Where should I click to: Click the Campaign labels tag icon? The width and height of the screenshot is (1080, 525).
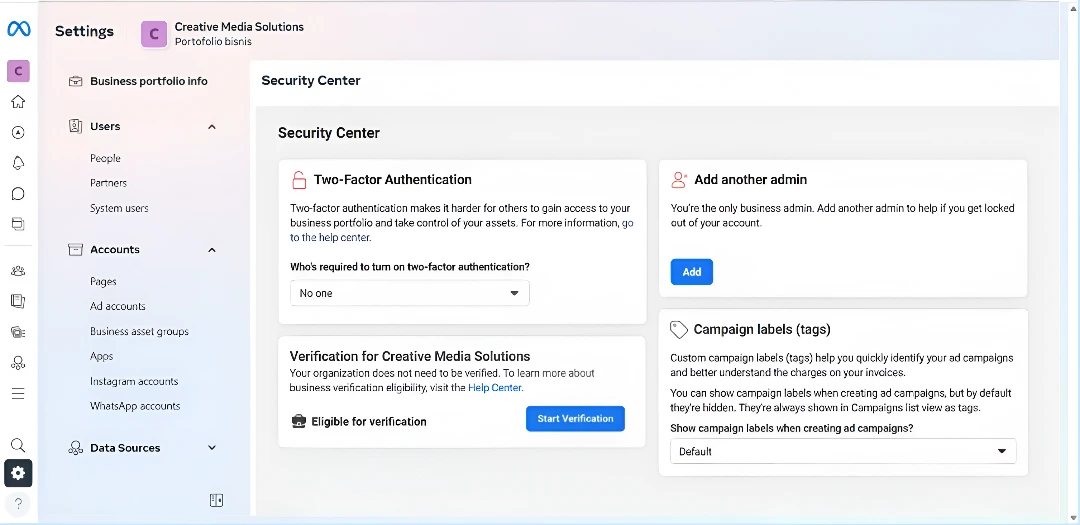(679, 330)
